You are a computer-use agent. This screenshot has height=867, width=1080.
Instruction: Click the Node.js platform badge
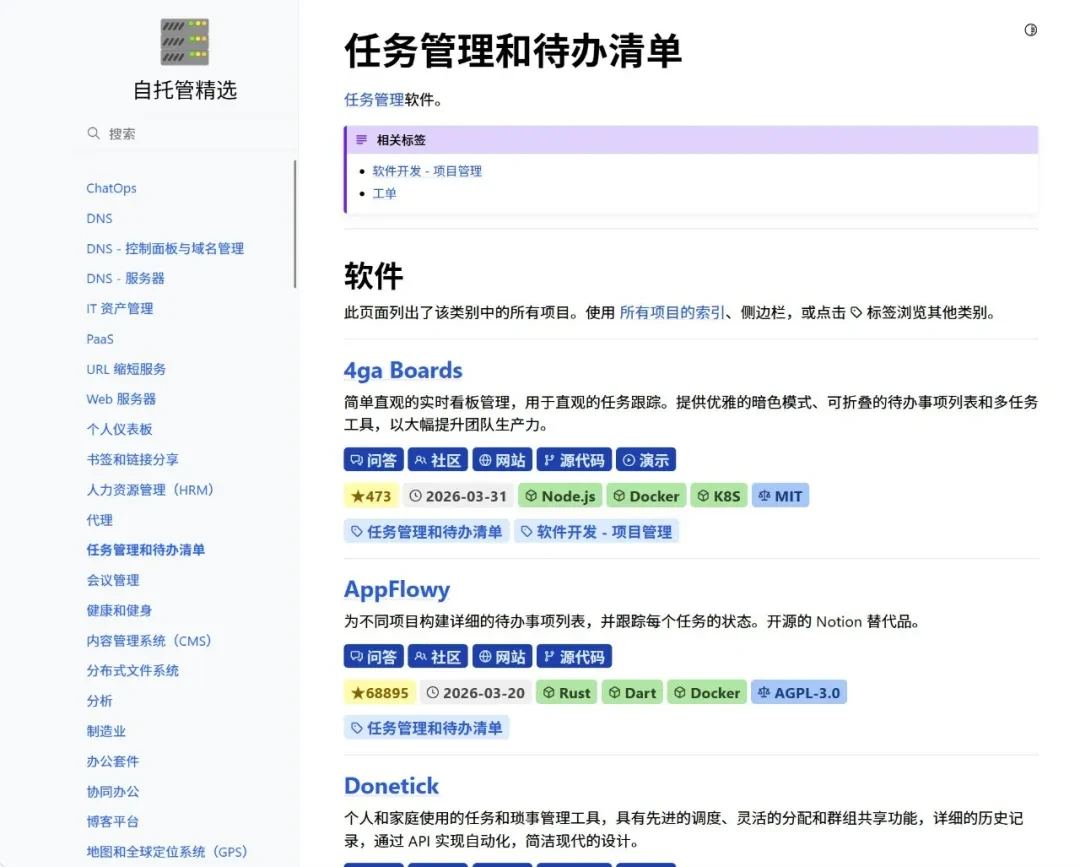[x=560, y=496]
